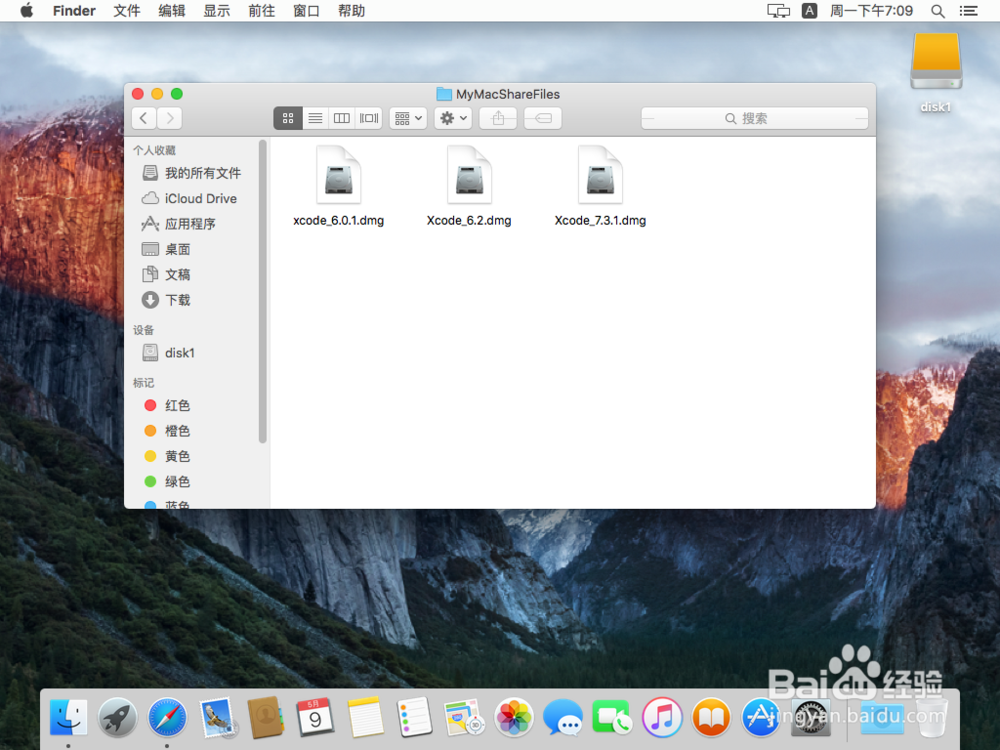Click the sidebar vertical scrollbar
The height and width of the screenshot is (750, 1000).
pos(262,291)
